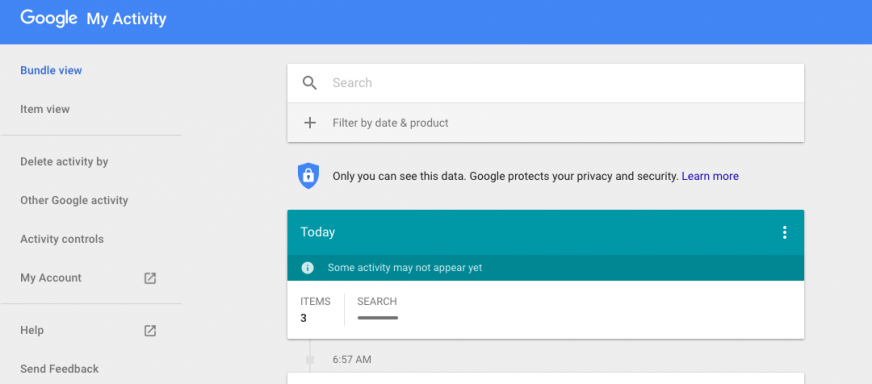Click into the Search input field
Viewport: 872px width, 384px height.
pos(564,83)
